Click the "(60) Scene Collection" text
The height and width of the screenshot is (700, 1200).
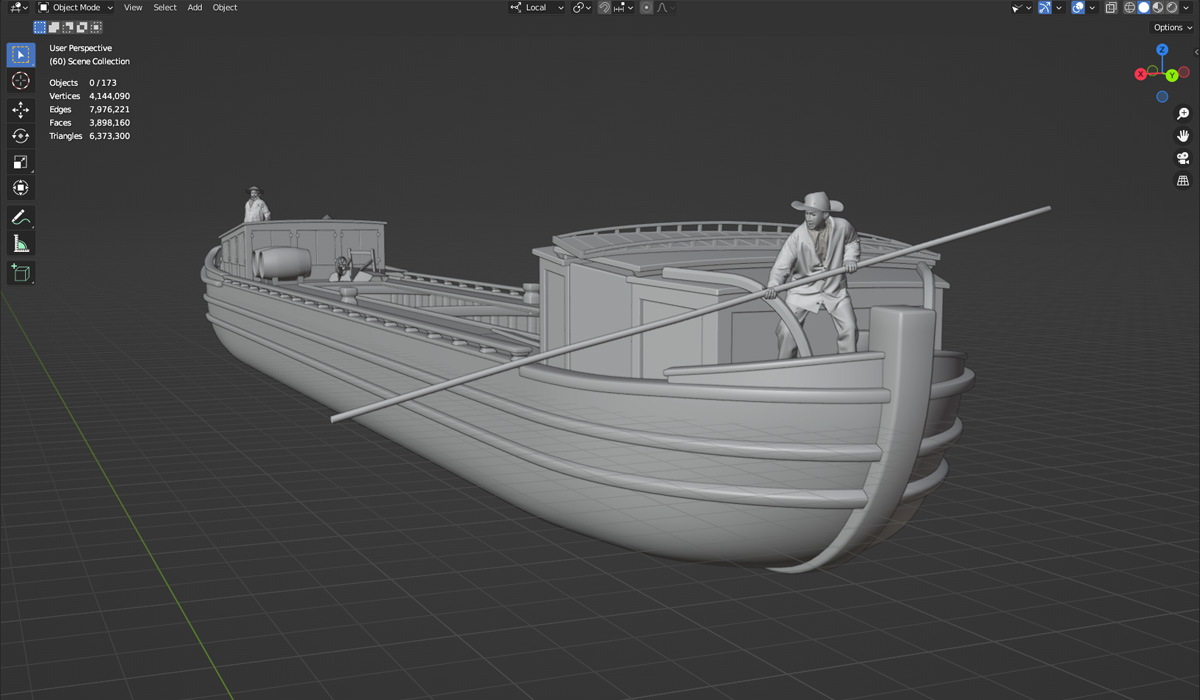[90, 62]
